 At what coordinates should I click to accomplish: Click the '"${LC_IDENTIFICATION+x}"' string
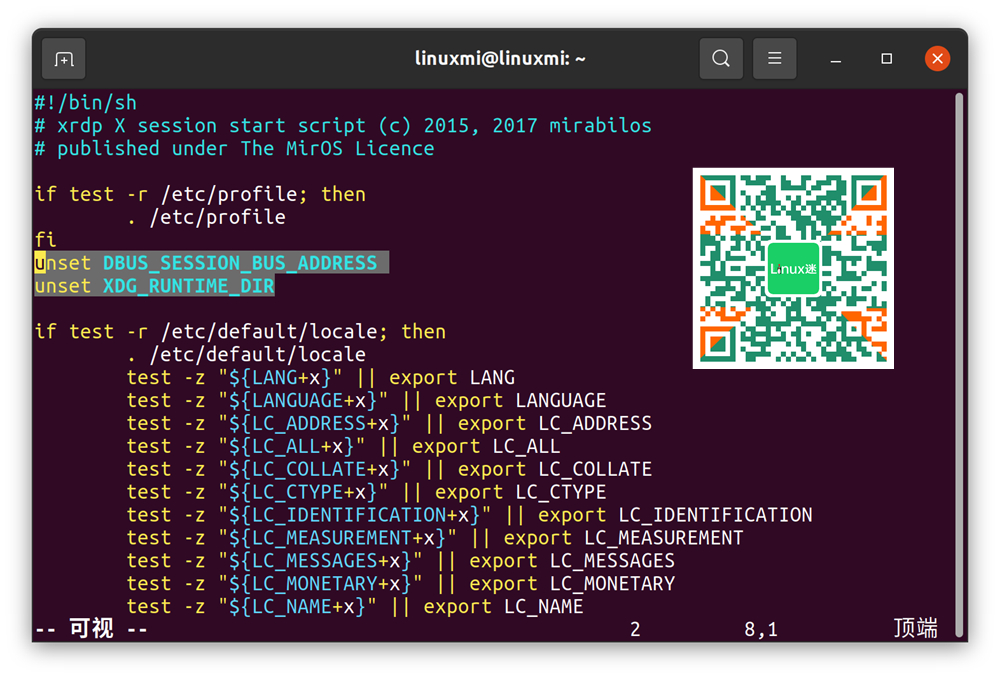coord(355,515)
